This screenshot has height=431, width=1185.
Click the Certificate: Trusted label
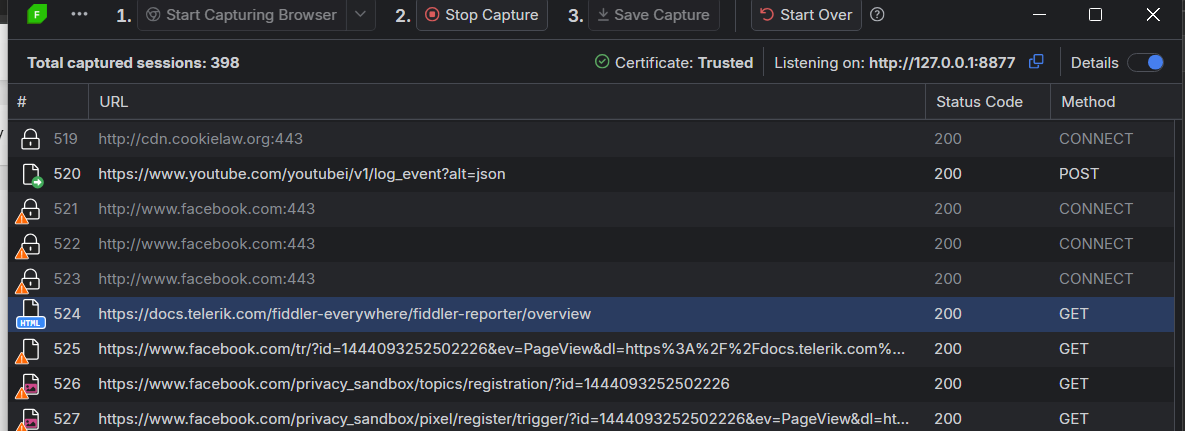(684, 63)
